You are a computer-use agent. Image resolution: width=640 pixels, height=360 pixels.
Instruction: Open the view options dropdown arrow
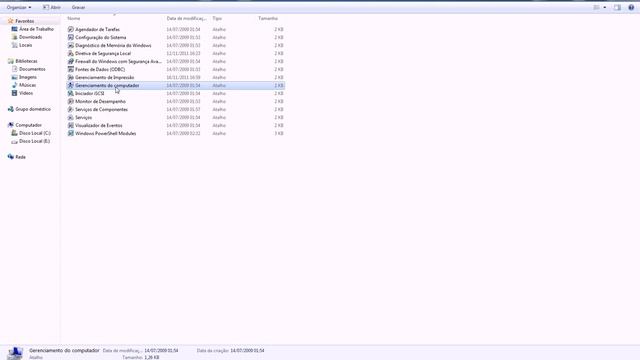pos(605,7)
